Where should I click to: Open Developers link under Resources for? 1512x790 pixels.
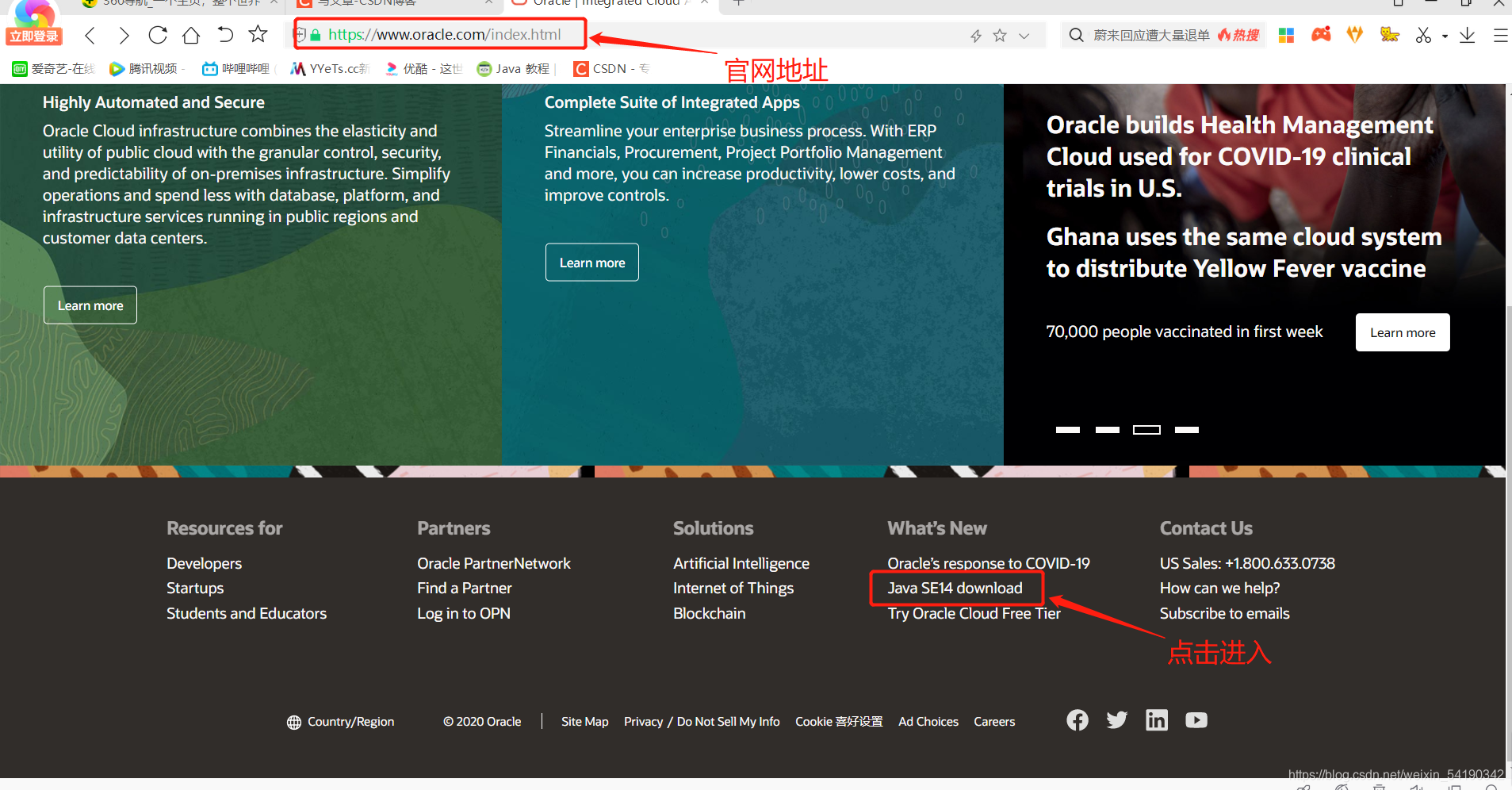(x=204, y=564)
